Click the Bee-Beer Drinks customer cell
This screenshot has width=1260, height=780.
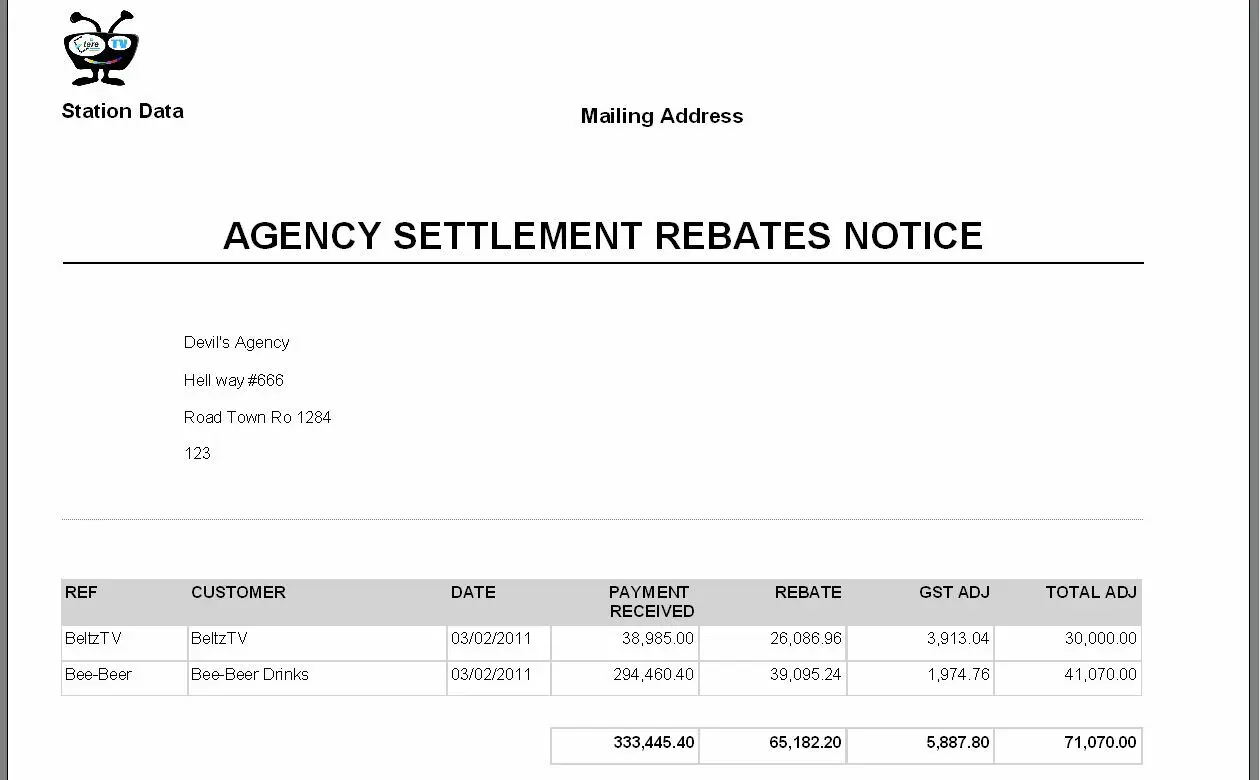[x=250, y=675]
